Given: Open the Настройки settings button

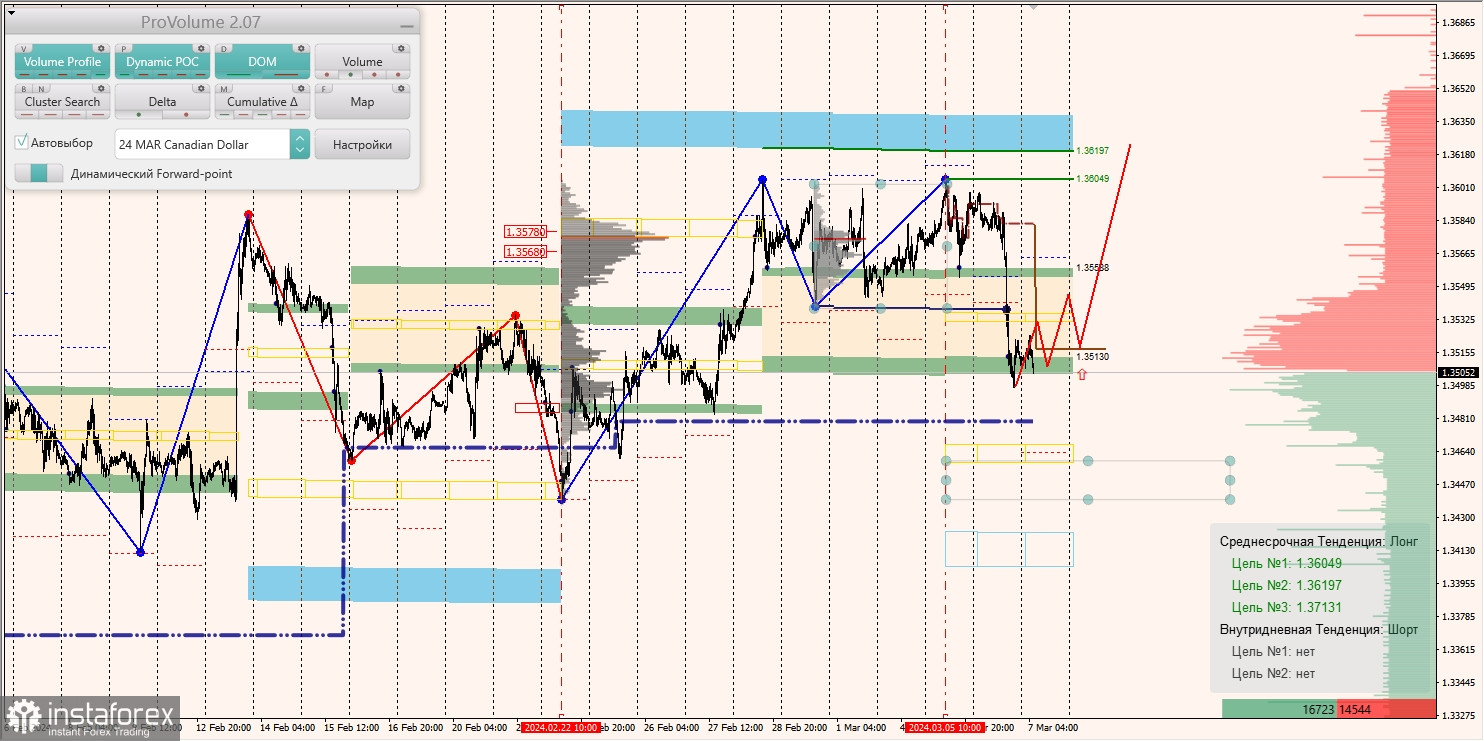Looking at the screenshot, I should [x=362, y=144].
